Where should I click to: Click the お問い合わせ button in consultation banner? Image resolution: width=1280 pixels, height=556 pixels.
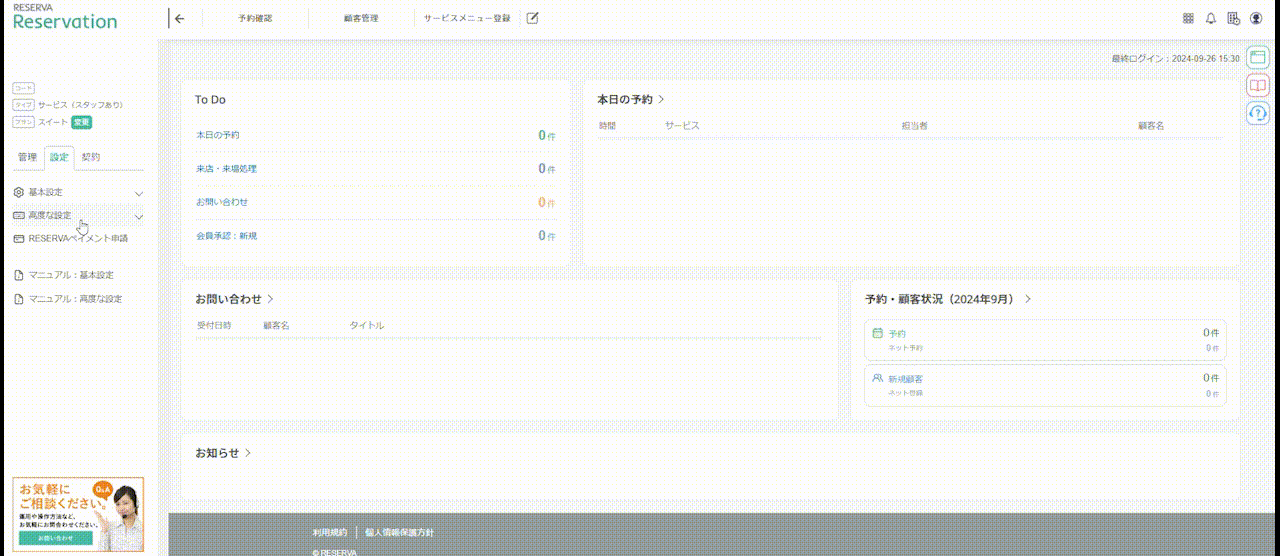click(56, 538)
